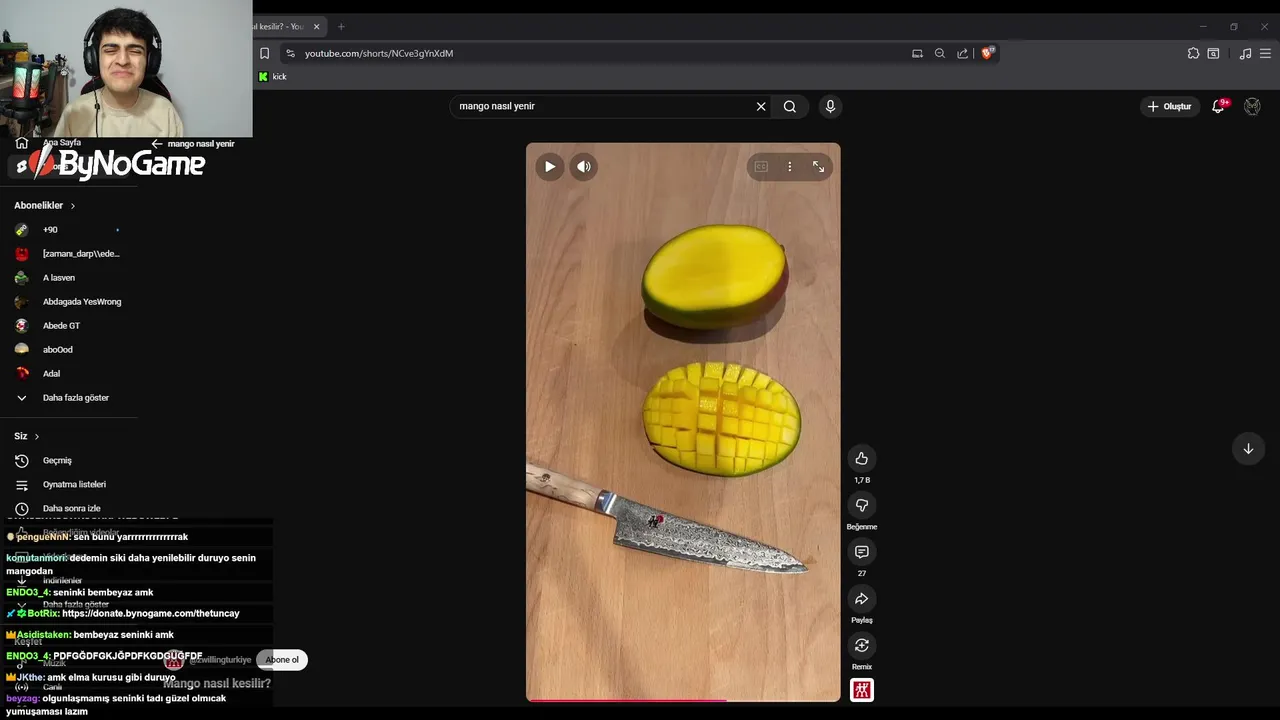Open the Short's three-dot options menu
Image resolution: width=1280 pixels, height=720 pixels.
(x=790, y=167)
